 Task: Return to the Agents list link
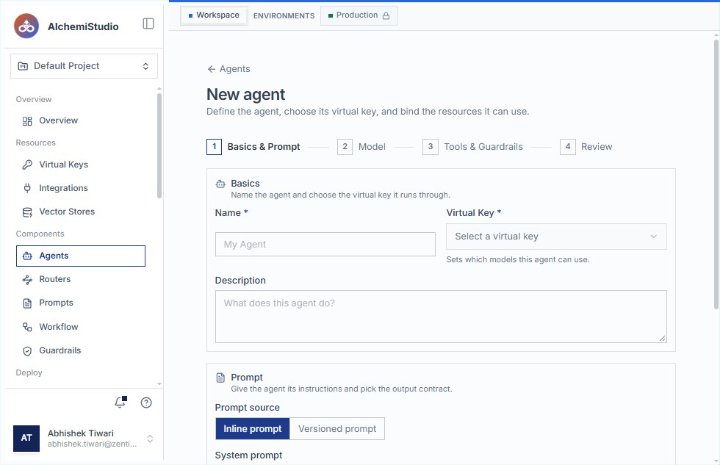[x=229, y=69]
